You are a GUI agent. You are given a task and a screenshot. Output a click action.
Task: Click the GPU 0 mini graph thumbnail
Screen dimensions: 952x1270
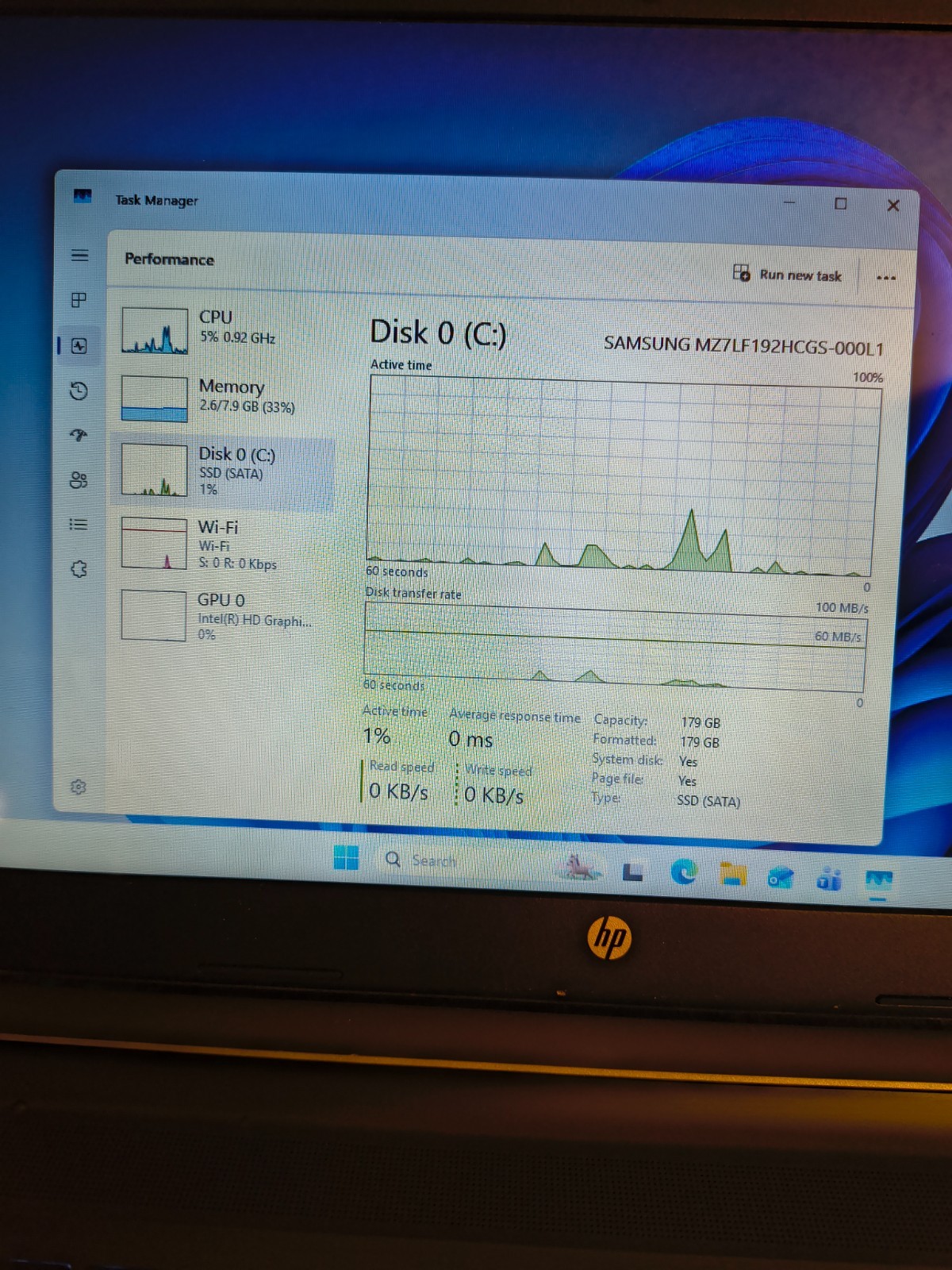point(154,614)
